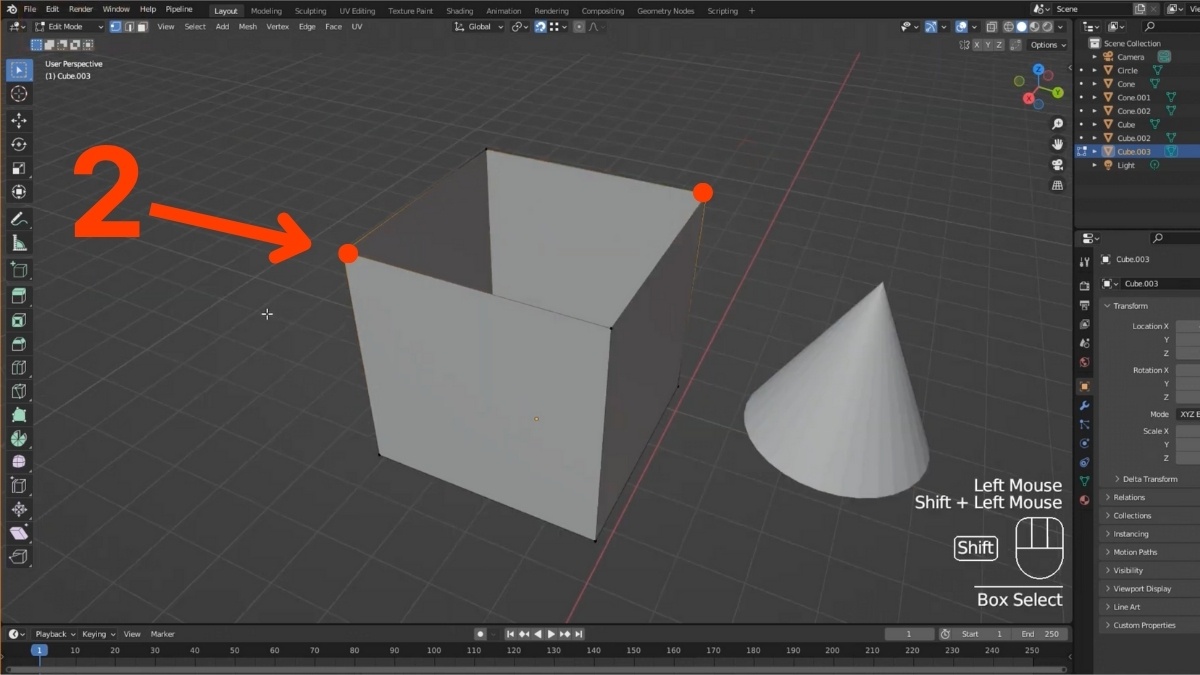Select the Select Box tool in toolbar
The image size is (1200, 675).
pyautogui.click(x=19, y=70)
